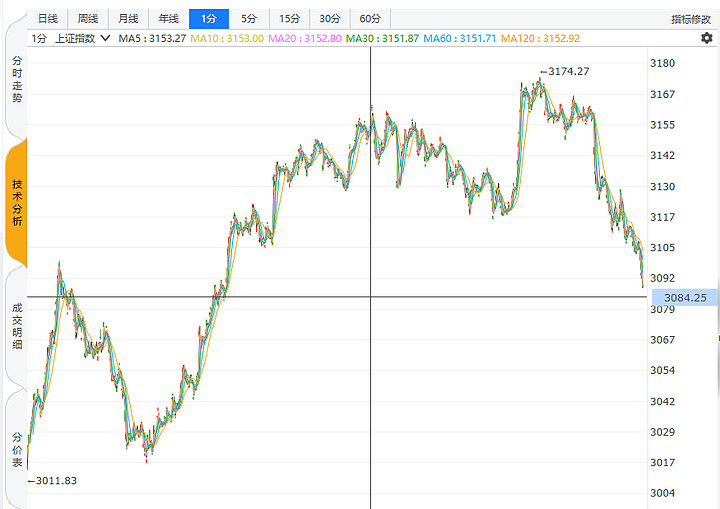Click the MA5 indicator label
The width and height of the screenshot is (720, 509).
coord(152,38)
